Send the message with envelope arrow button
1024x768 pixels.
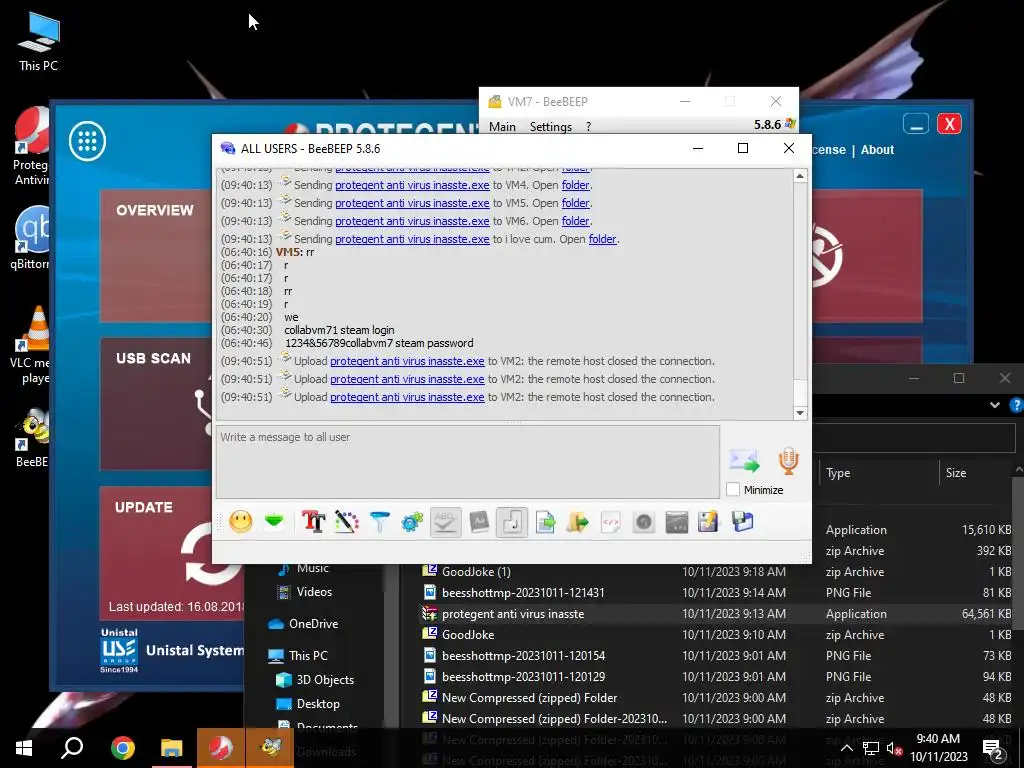click(x=744, y=461)
